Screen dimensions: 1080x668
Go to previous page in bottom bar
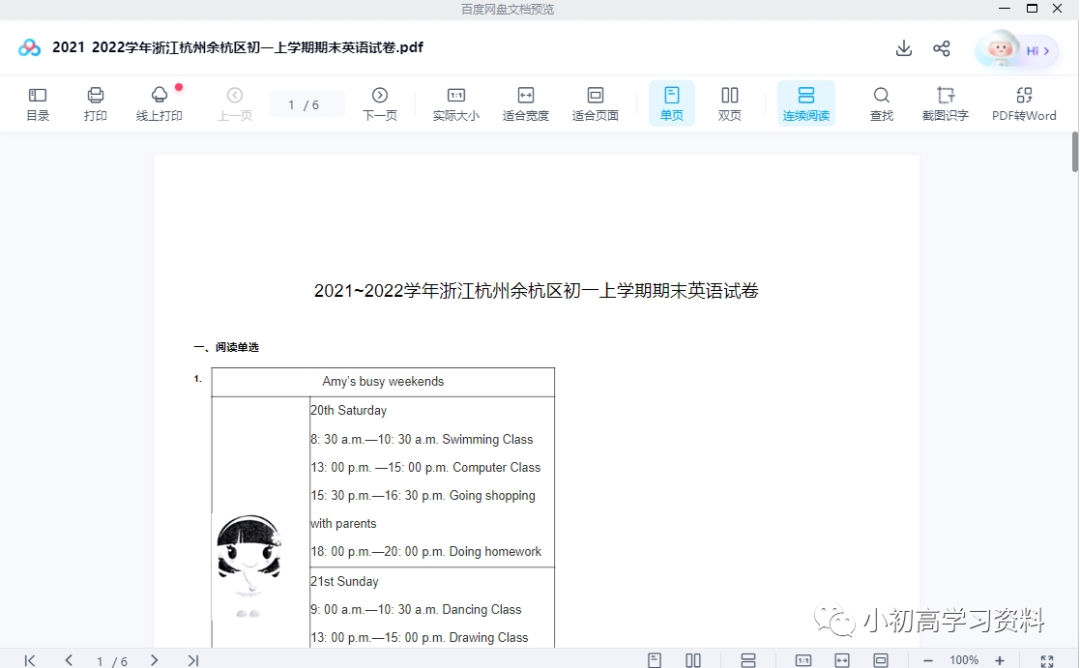[69, 660]
